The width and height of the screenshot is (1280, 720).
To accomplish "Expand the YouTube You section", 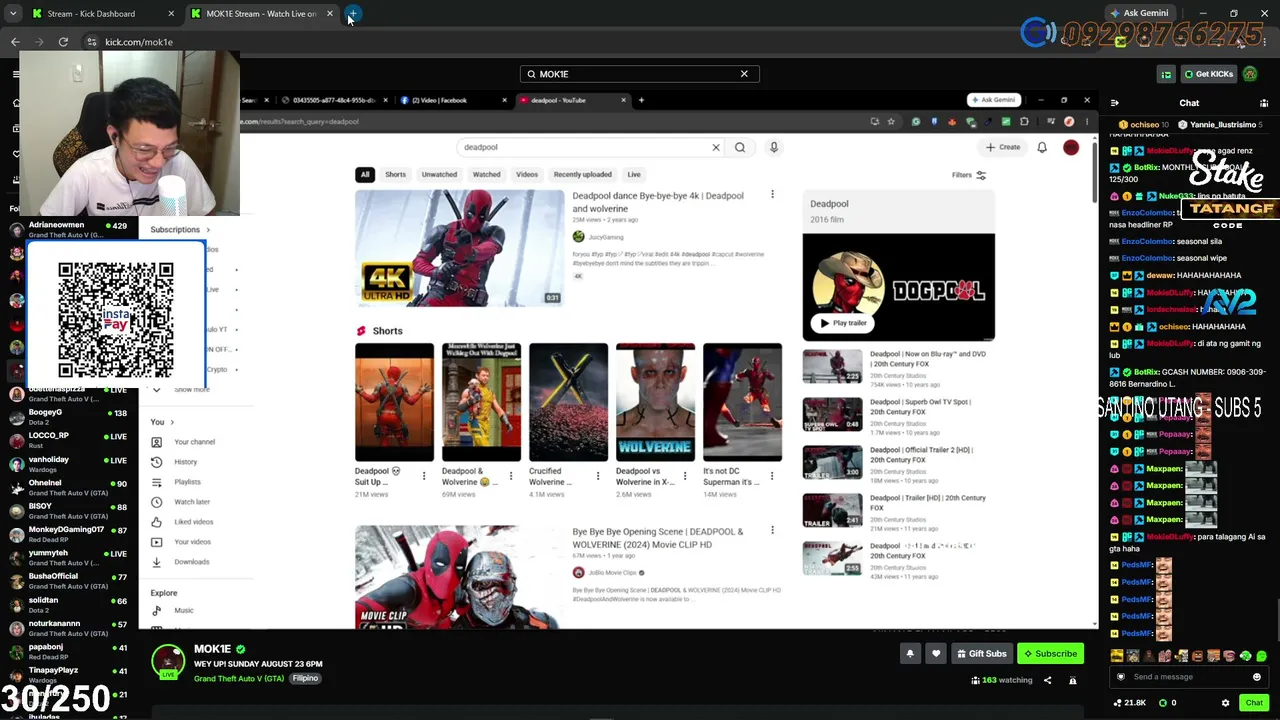I will click(x=162, y=422).
